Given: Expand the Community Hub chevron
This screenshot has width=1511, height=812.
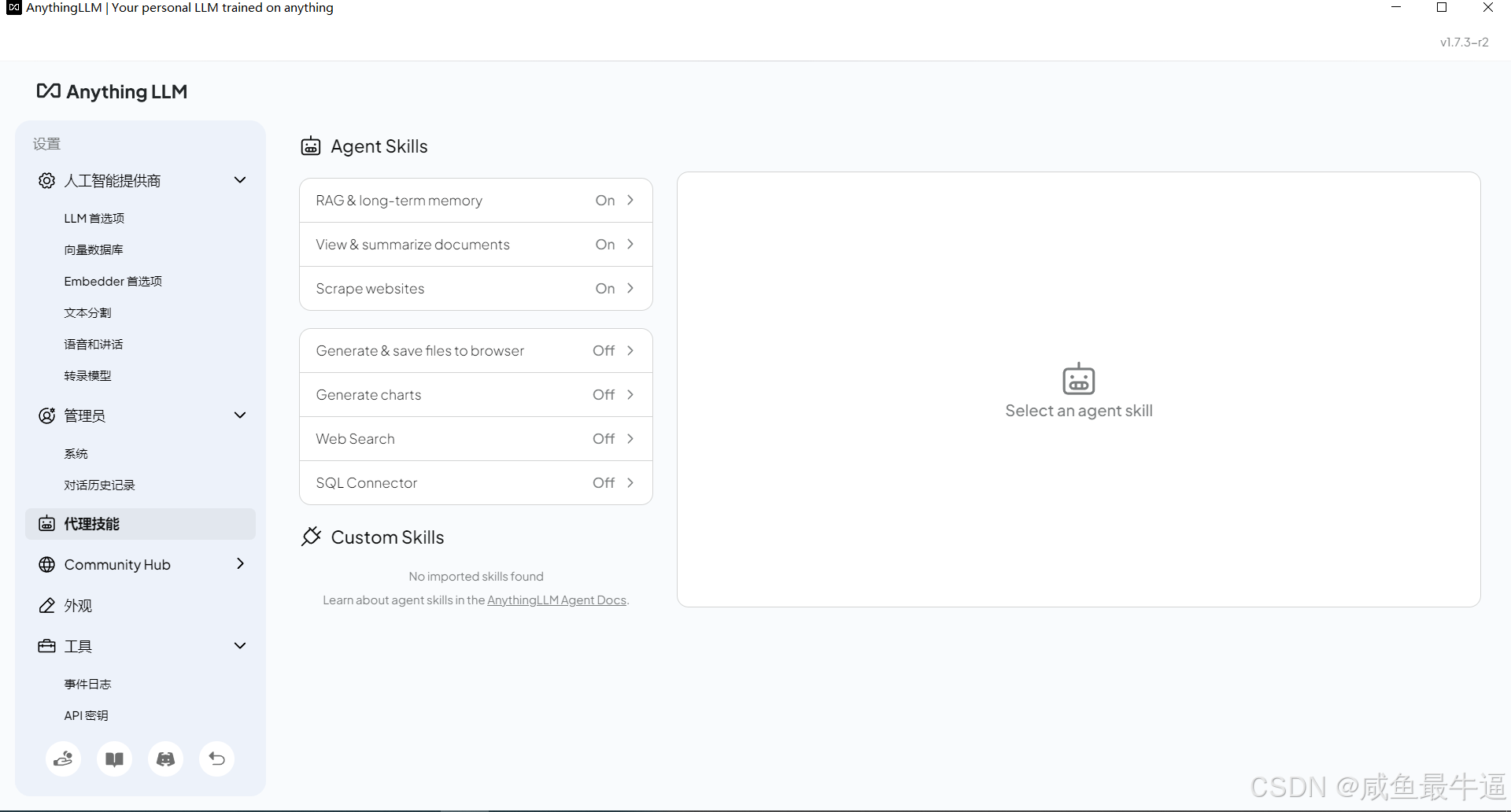Looking at the screenshot, I should (240, 563).
